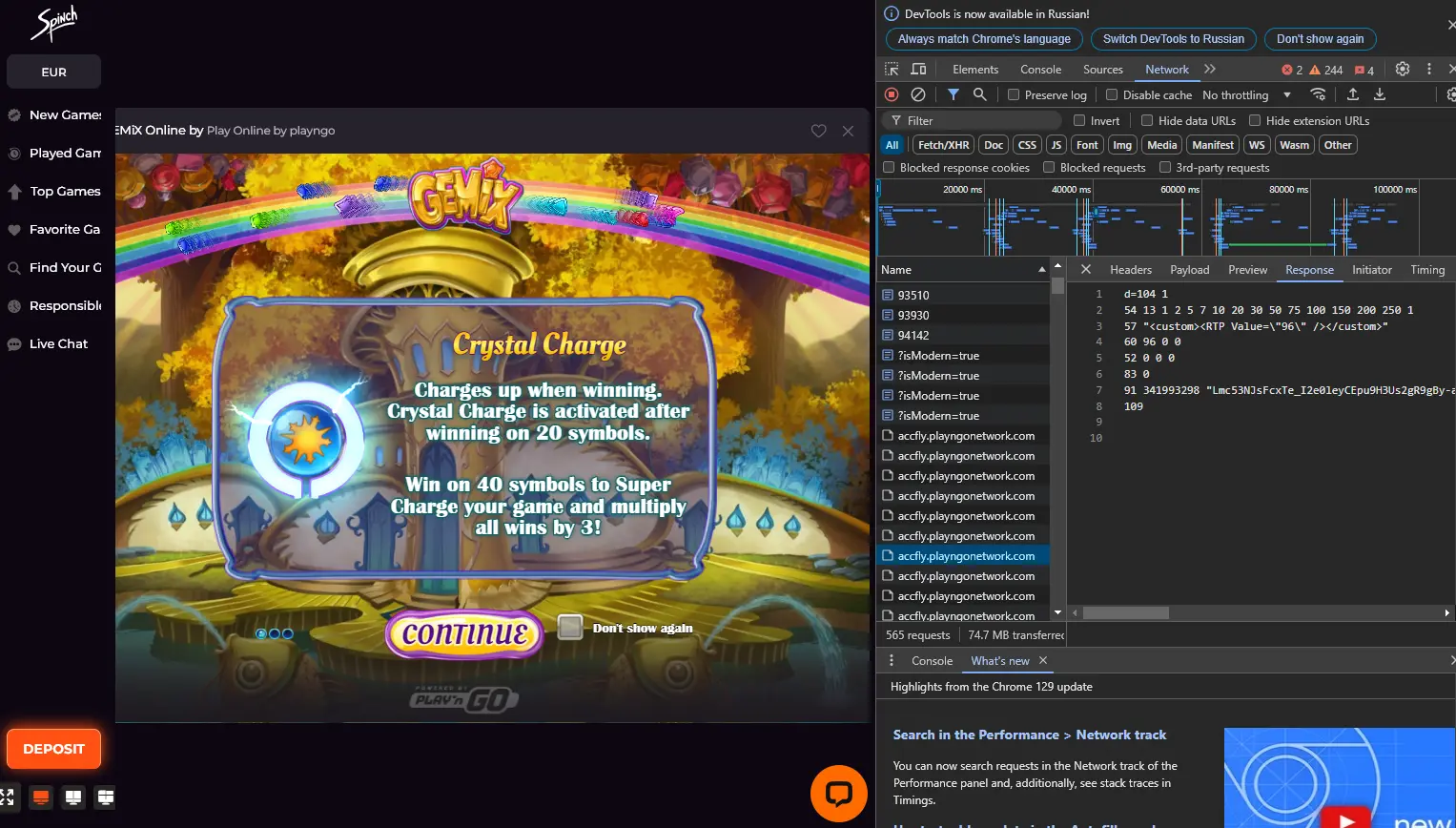Toggle fullscreen expand icon

(x=8, y=797)
